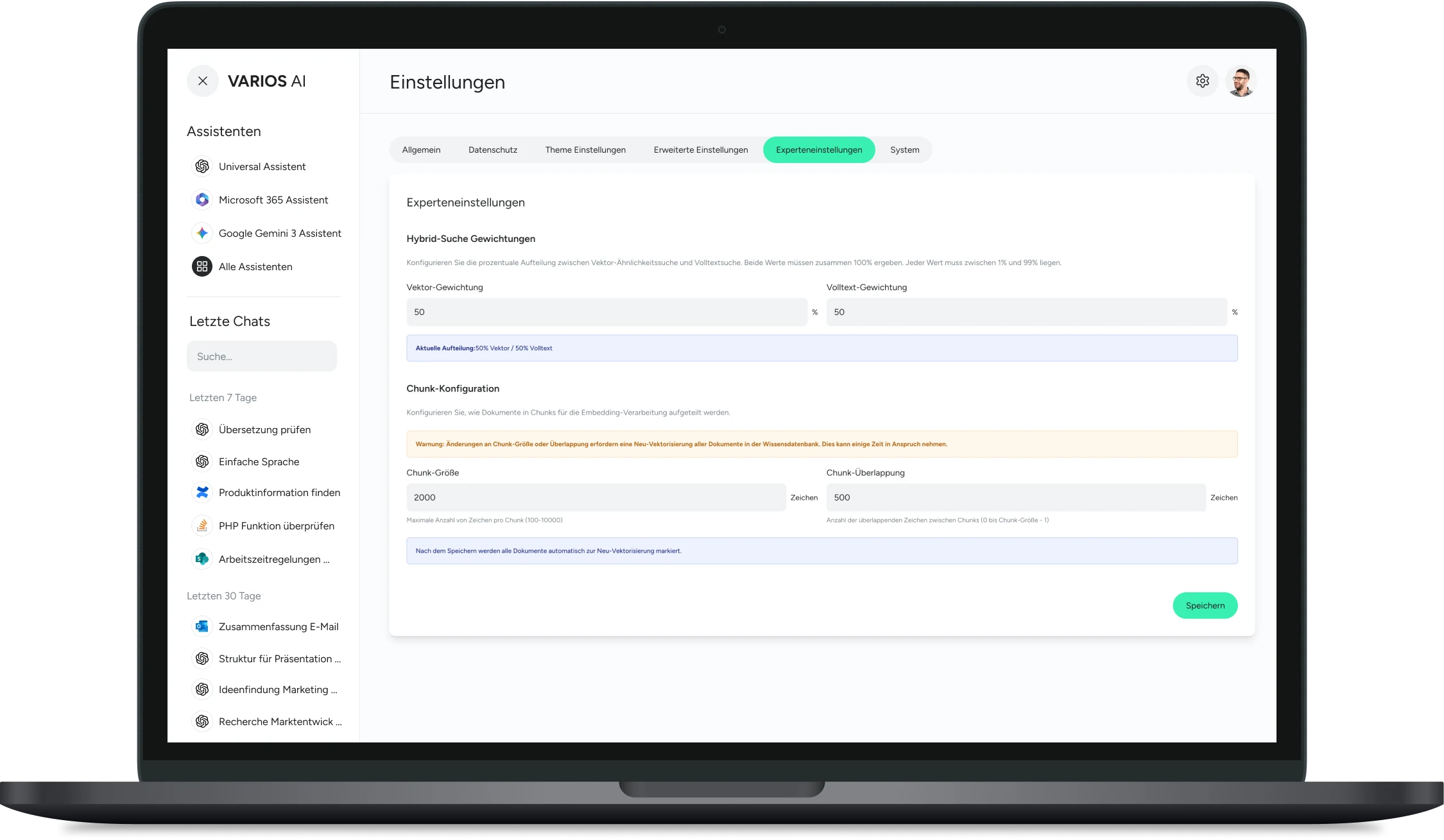Click the Suche chat search box

261,356
